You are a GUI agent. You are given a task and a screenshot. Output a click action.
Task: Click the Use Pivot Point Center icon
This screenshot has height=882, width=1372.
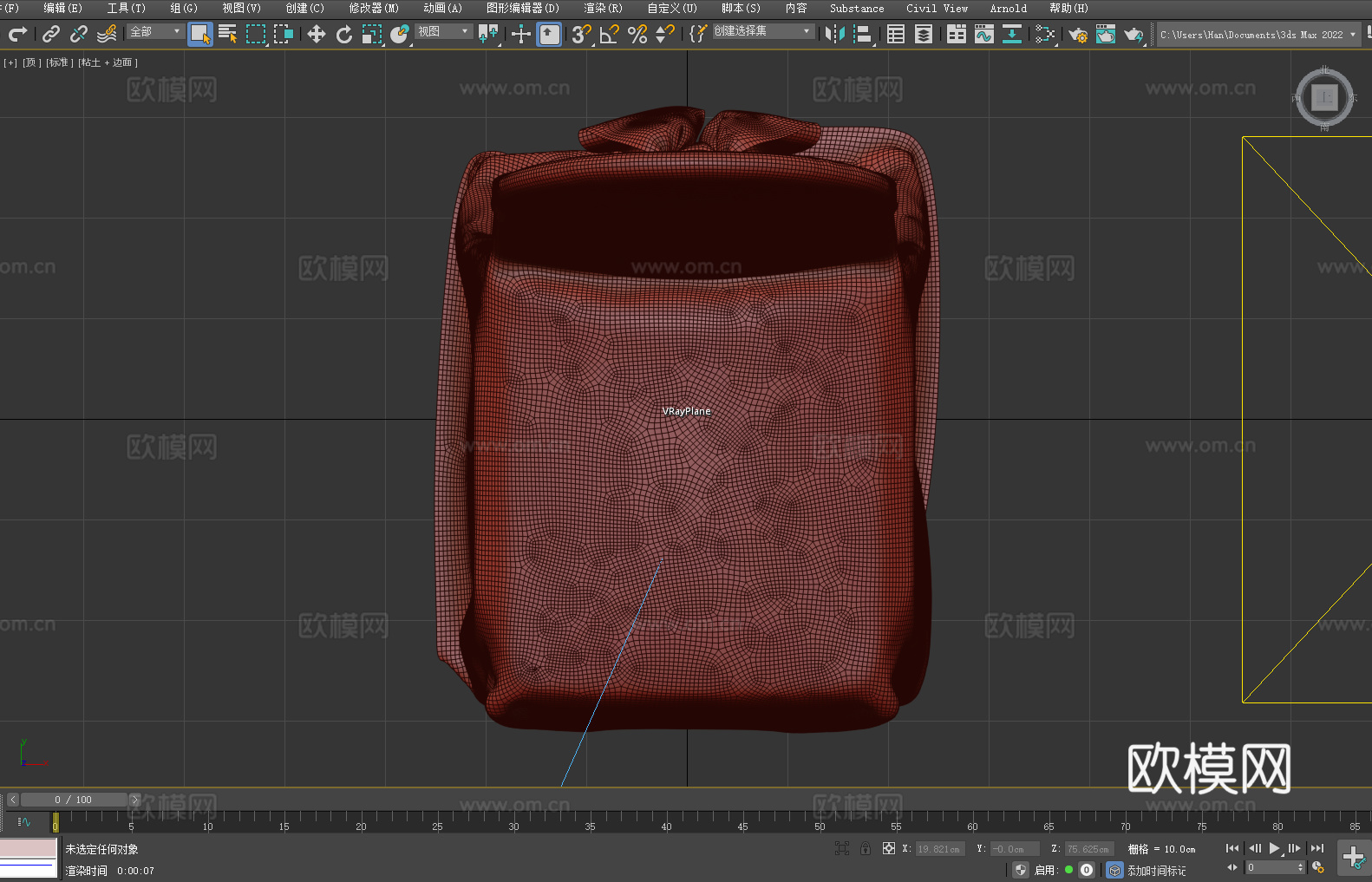click(488, 34)
